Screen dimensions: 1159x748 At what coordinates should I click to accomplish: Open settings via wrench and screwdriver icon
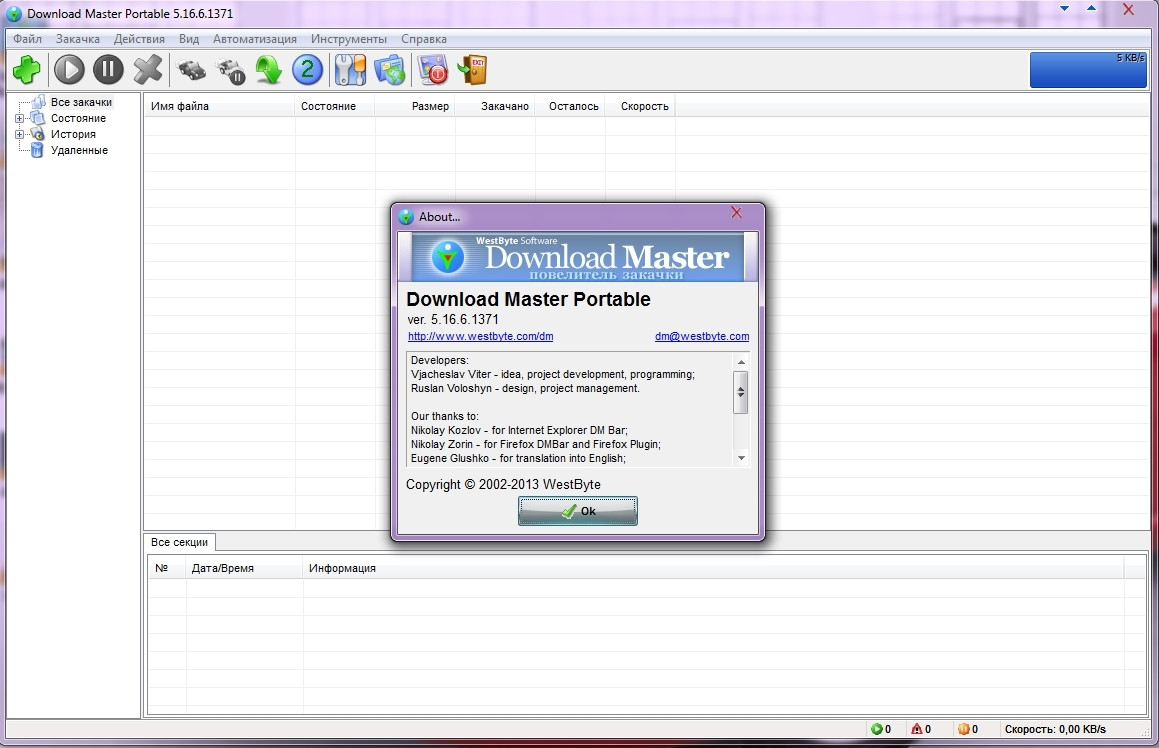pos(350,70)
